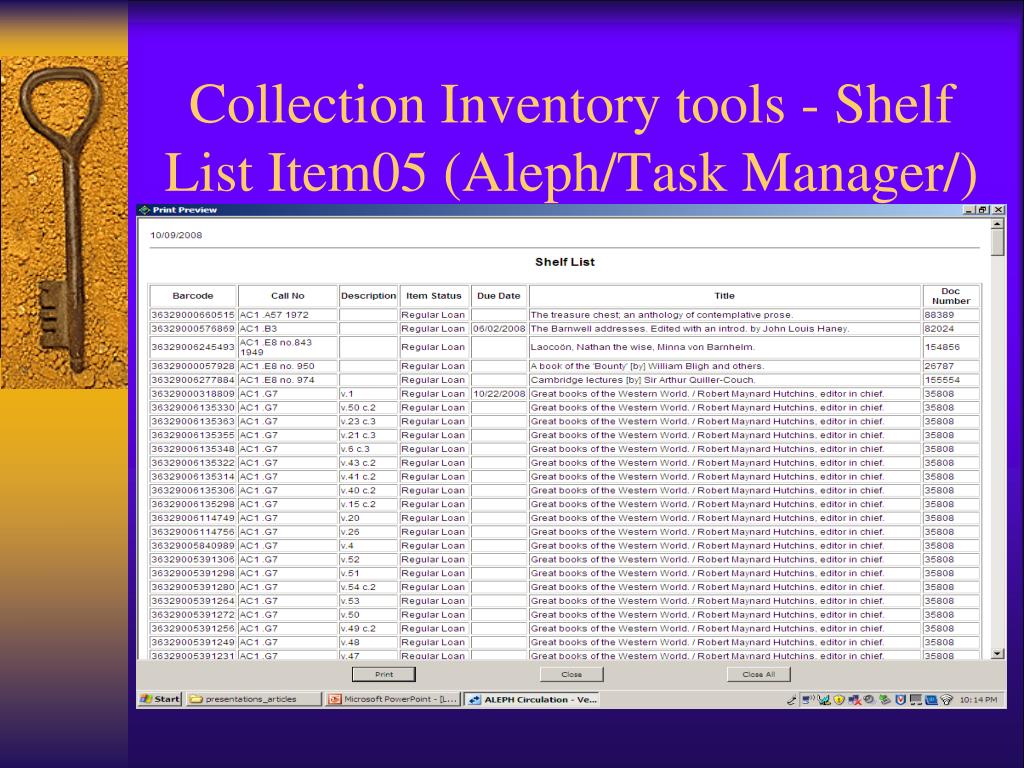Open the Windows Start menu
The height and width of the screenshot is (768, 1024).
click(160, 699)
